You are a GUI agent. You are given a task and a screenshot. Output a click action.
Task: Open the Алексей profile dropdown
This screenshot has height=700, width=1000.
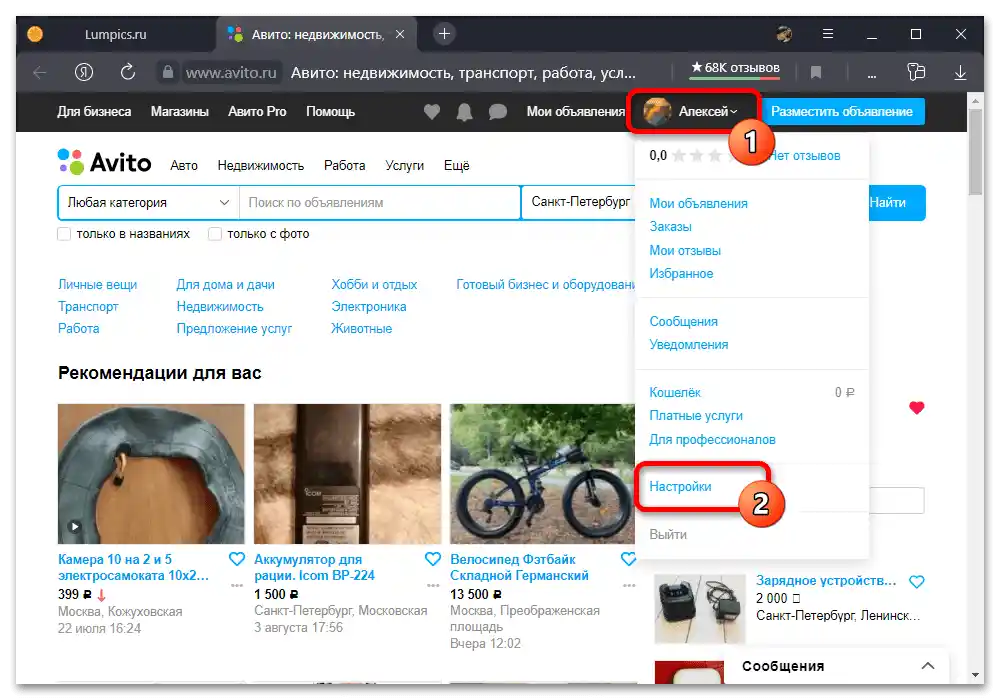coord(692,112)
